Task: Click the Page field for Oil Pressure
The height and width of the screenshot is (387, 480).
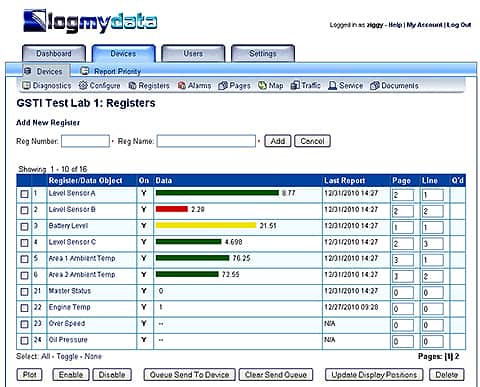Action: (x=403, y=342)
